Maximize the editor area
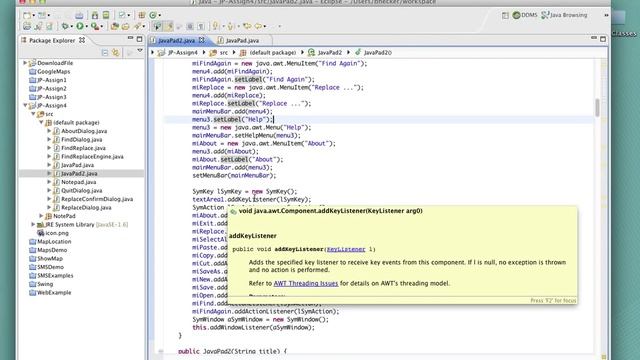 click(x=603, y=39)
